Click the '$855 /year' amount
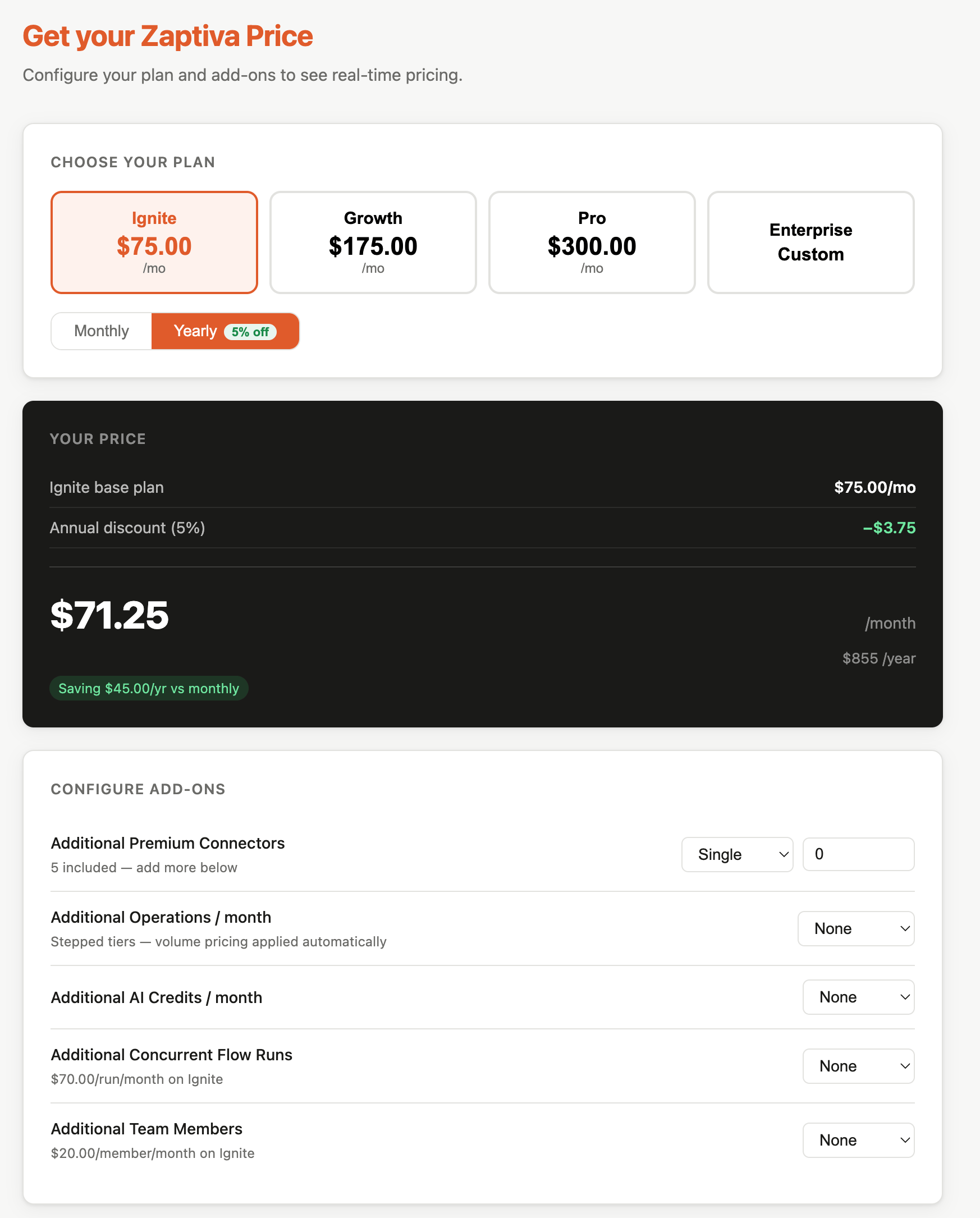Image resolution: width=980 pixels, height=1218 pixels. click(x=878, y=658)
